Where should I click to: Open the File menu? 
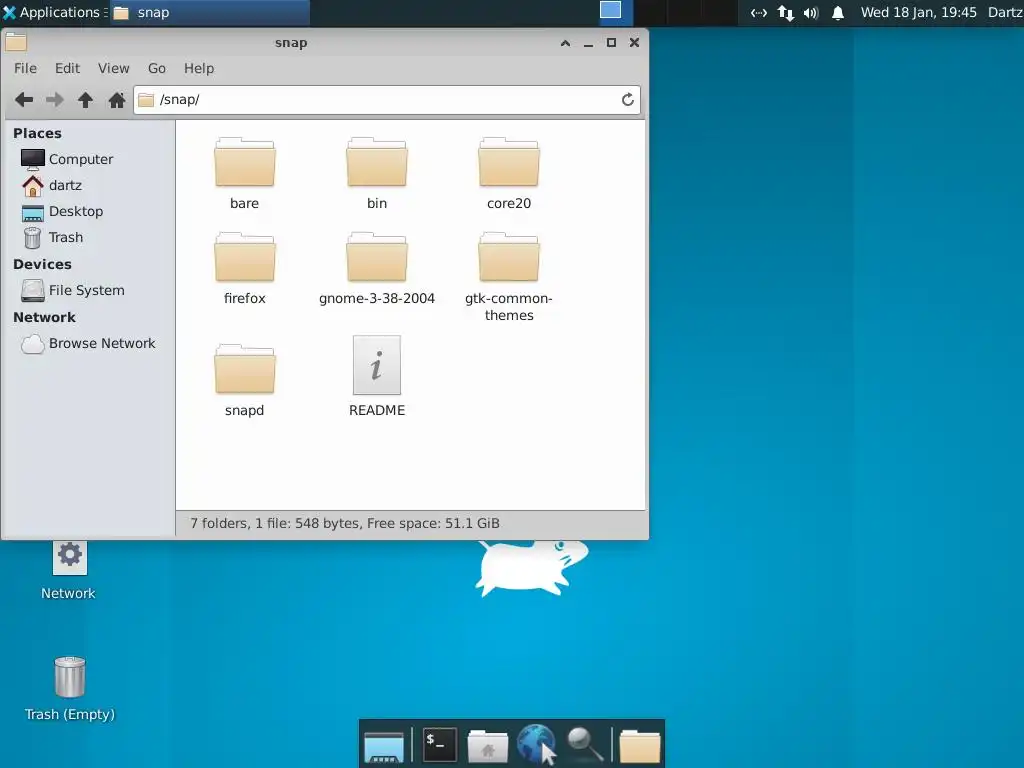pos(25,69)
